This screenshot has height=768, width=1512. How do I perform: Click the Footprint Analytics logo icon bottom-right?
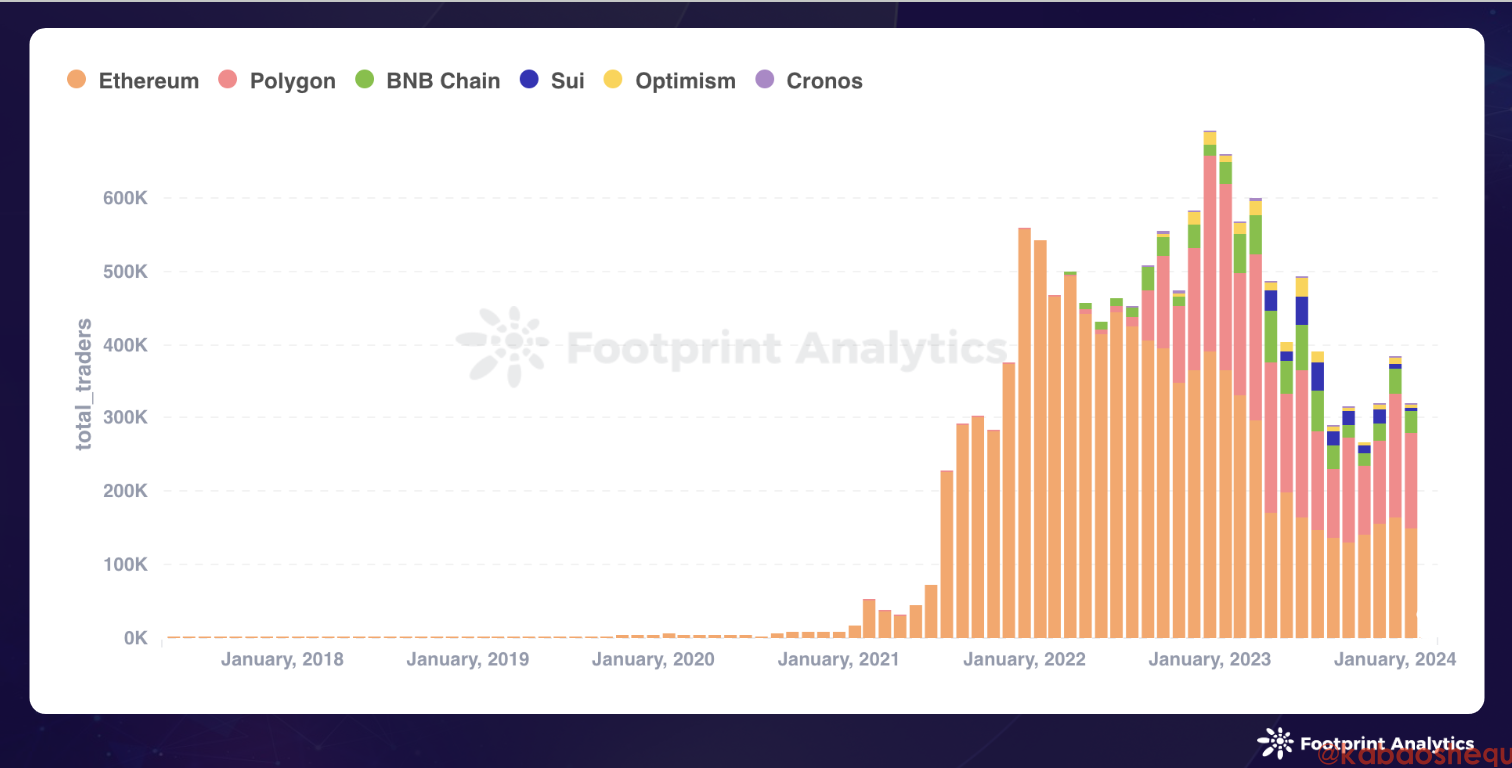(1275, 743)
